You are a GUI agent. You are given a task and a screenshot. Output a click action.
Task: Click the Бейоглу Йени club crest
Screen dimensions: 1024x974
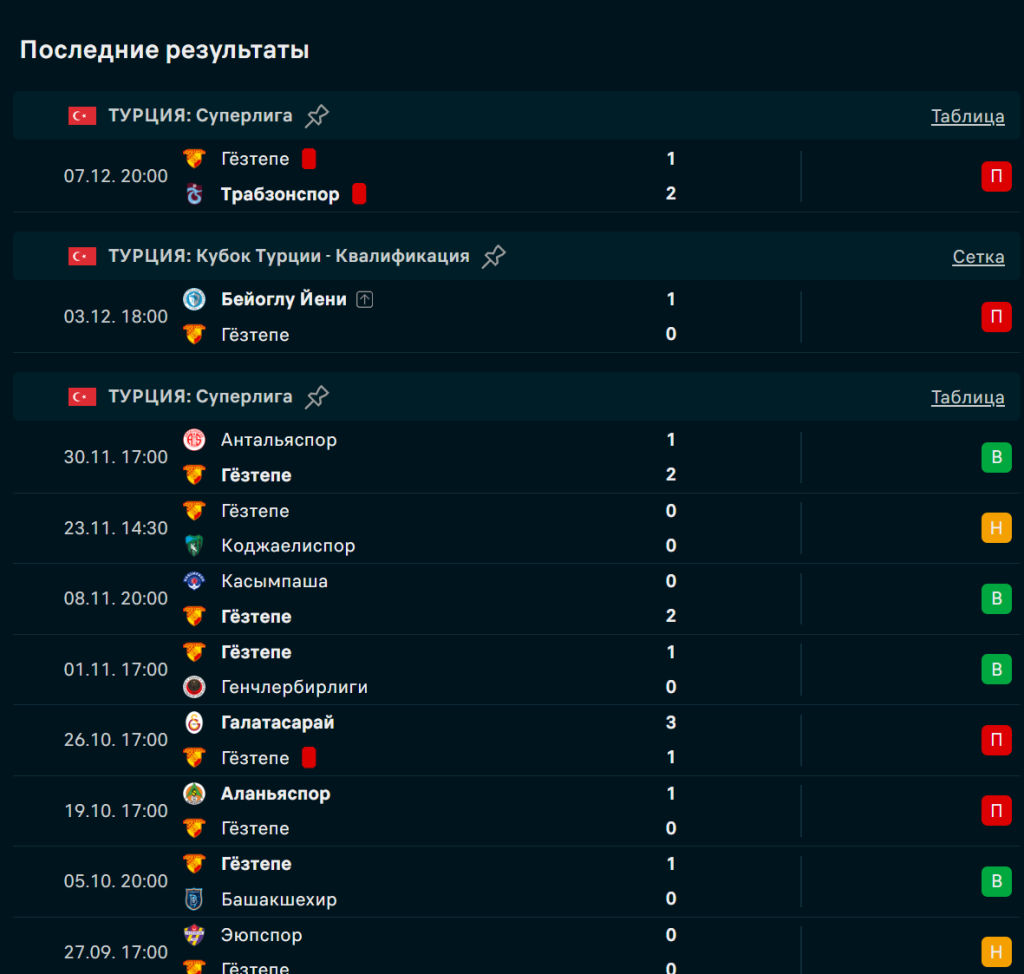[x=194, y=299]
